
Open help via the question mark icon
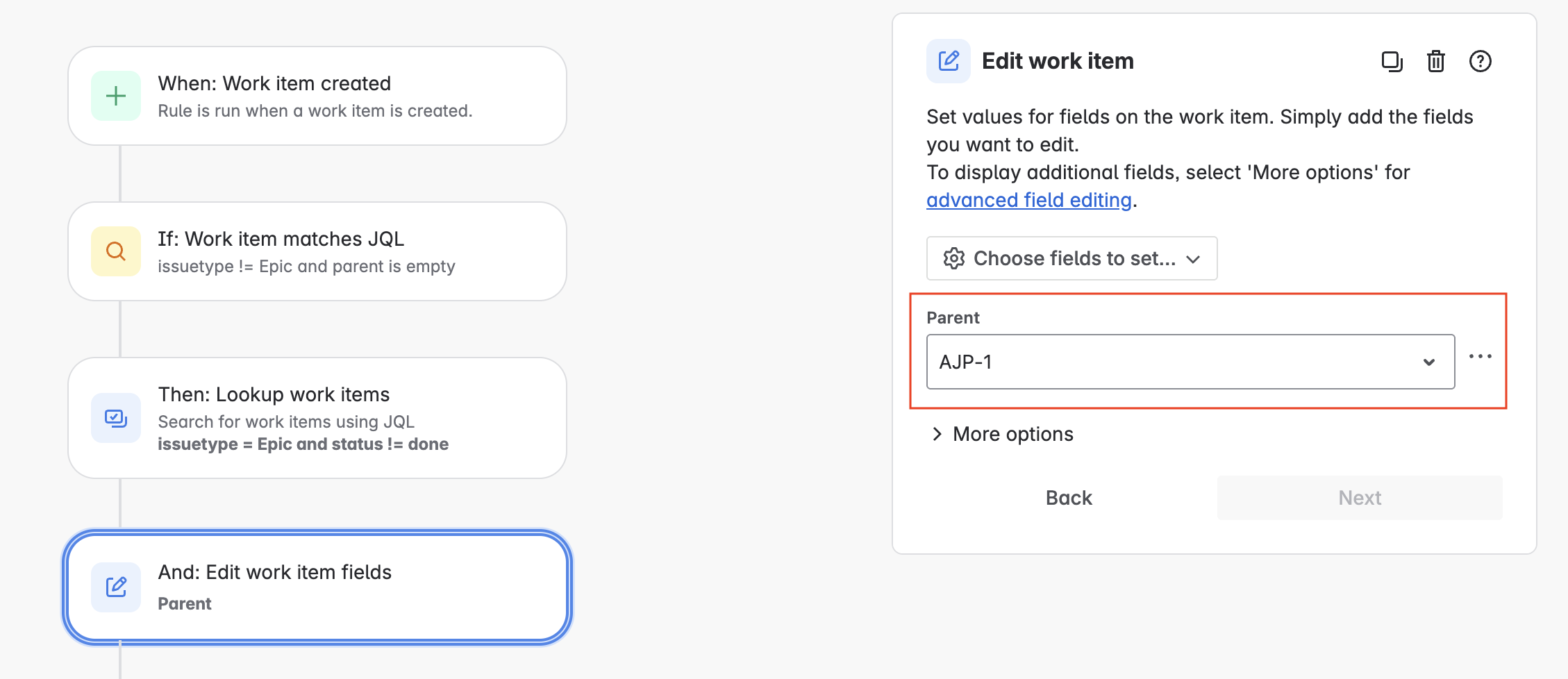[1480, 62]
